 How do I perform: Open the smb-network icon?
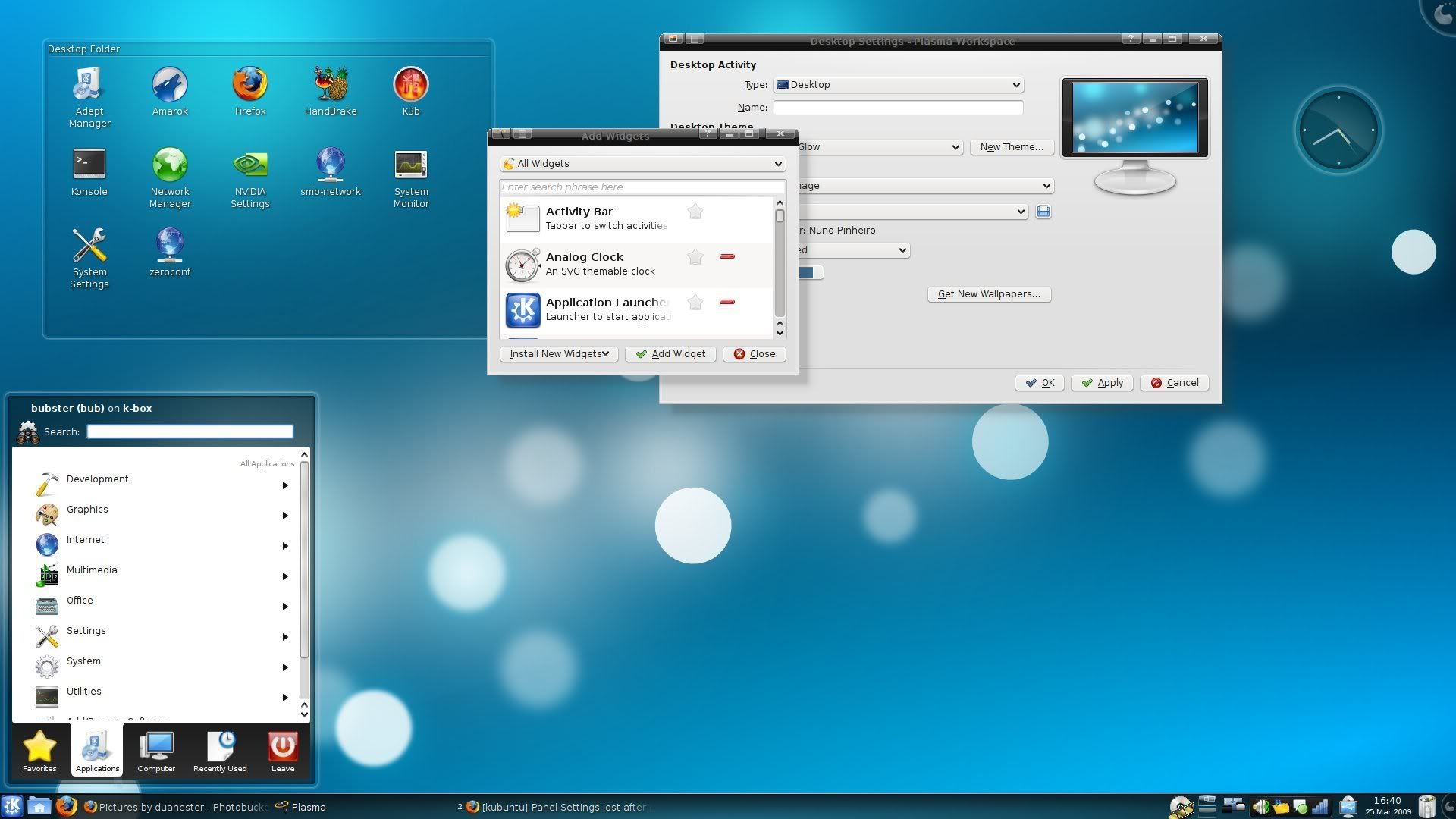pos(331,172)
